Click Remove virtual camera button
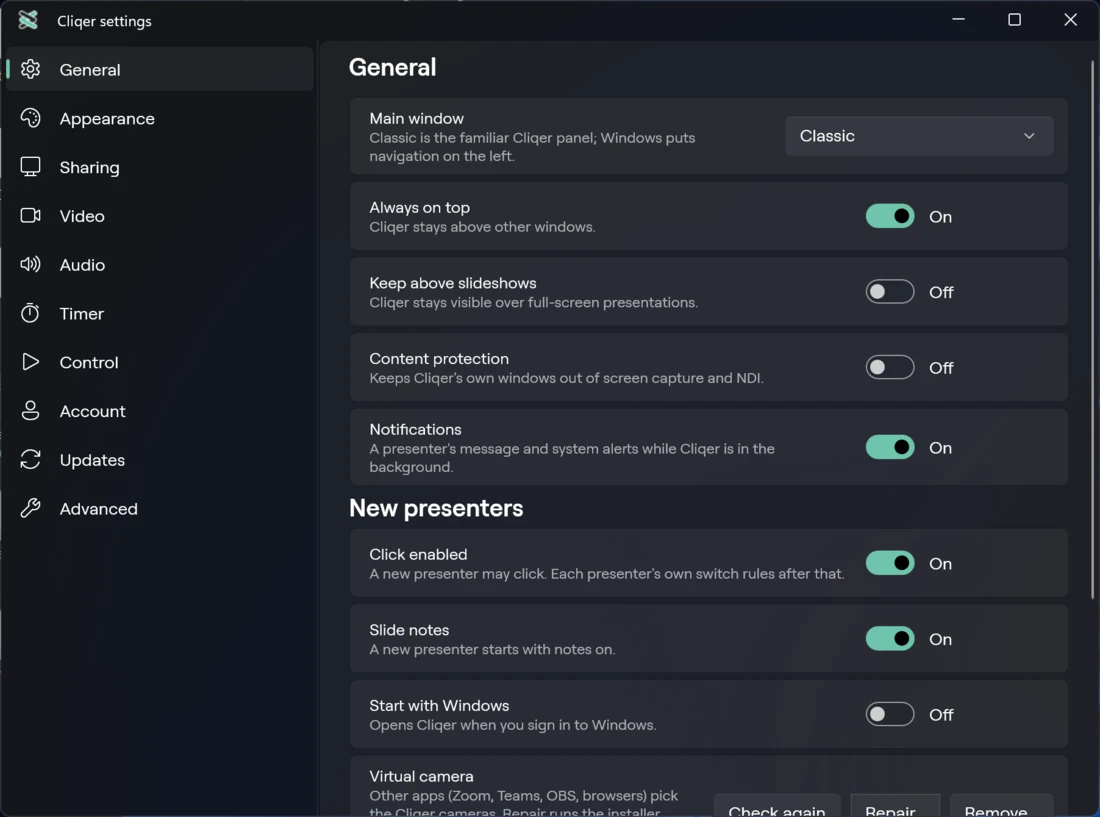The width and height of the screenshot is (1100, 817). [1001, 806]
